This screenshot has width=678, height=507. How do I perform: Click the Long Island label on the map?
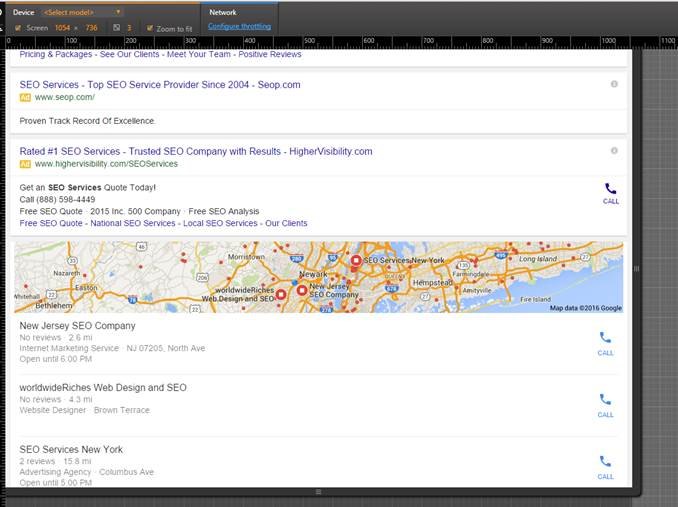click(x=538, y=259)
